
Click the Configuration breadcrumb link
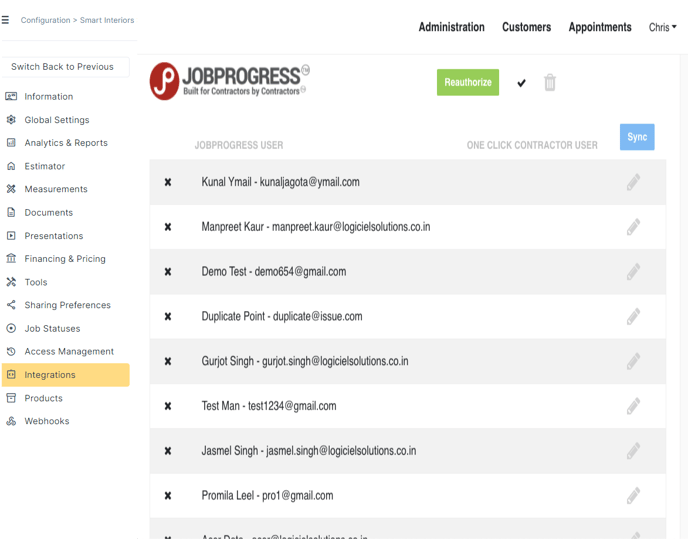tap(45, 20)
